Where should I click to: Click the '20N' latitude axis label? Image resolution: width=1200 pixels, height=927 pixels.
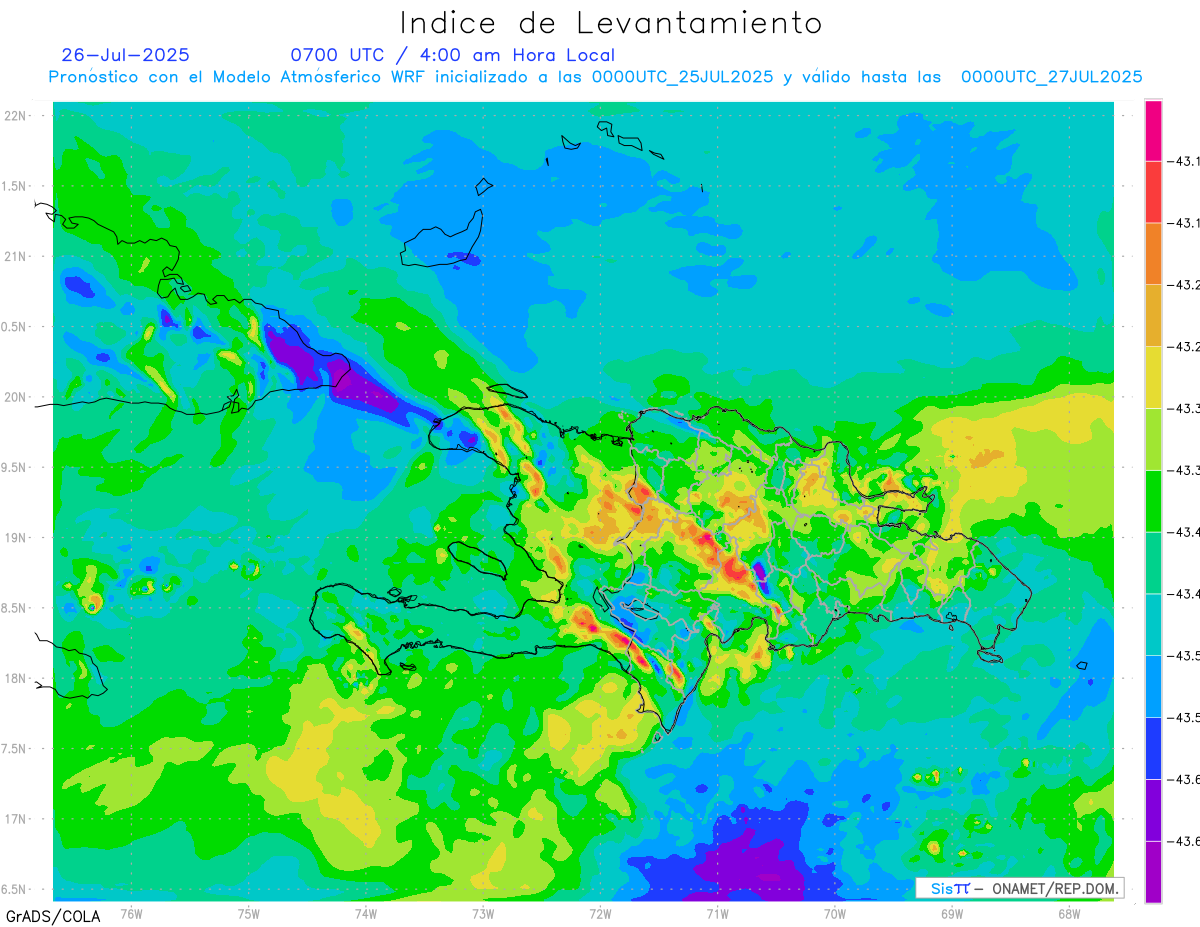15,397
